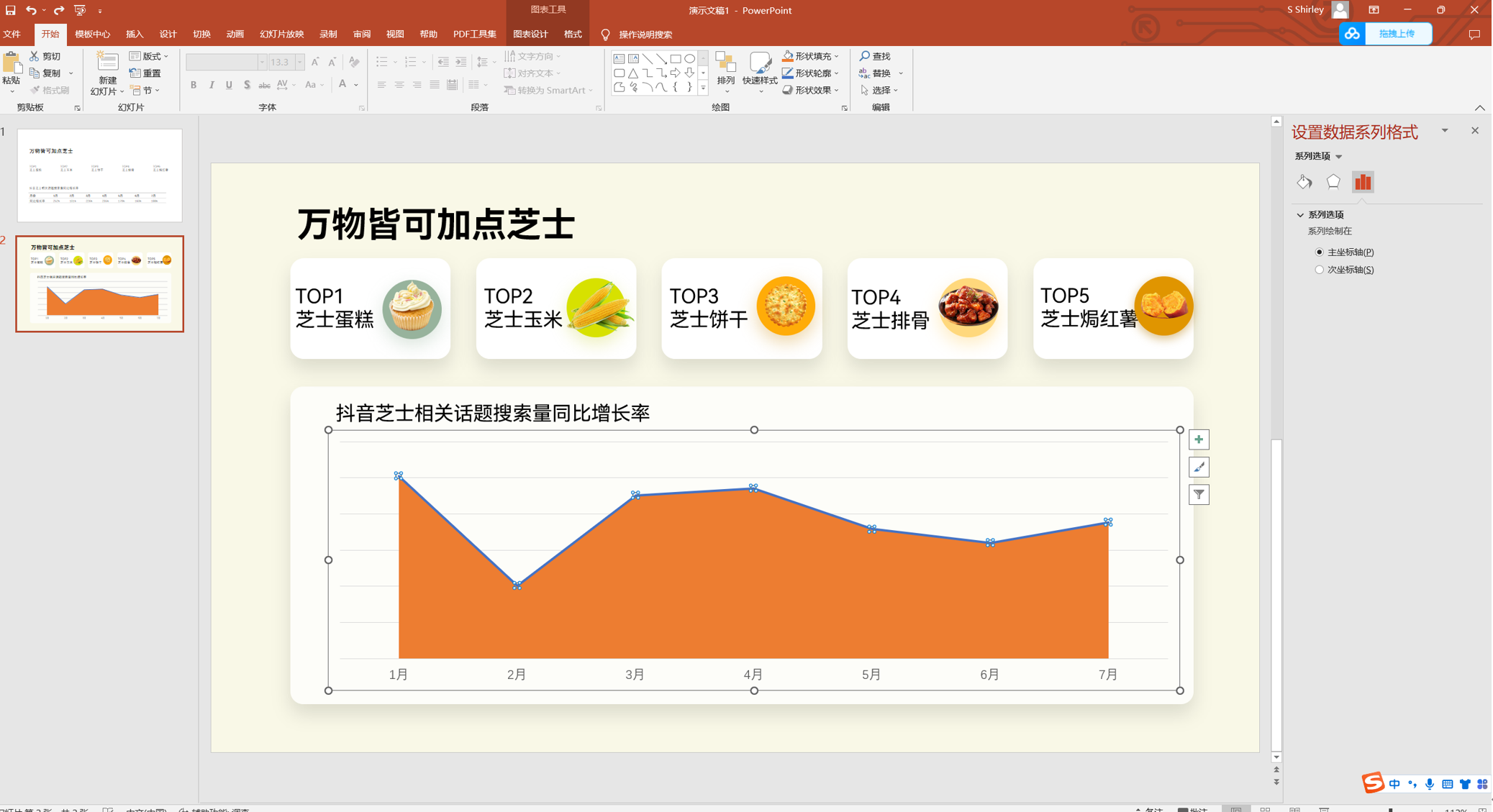Screen dimensions: 1493x812
Task: Click the 查找 find button
Action: pos(876,56)
